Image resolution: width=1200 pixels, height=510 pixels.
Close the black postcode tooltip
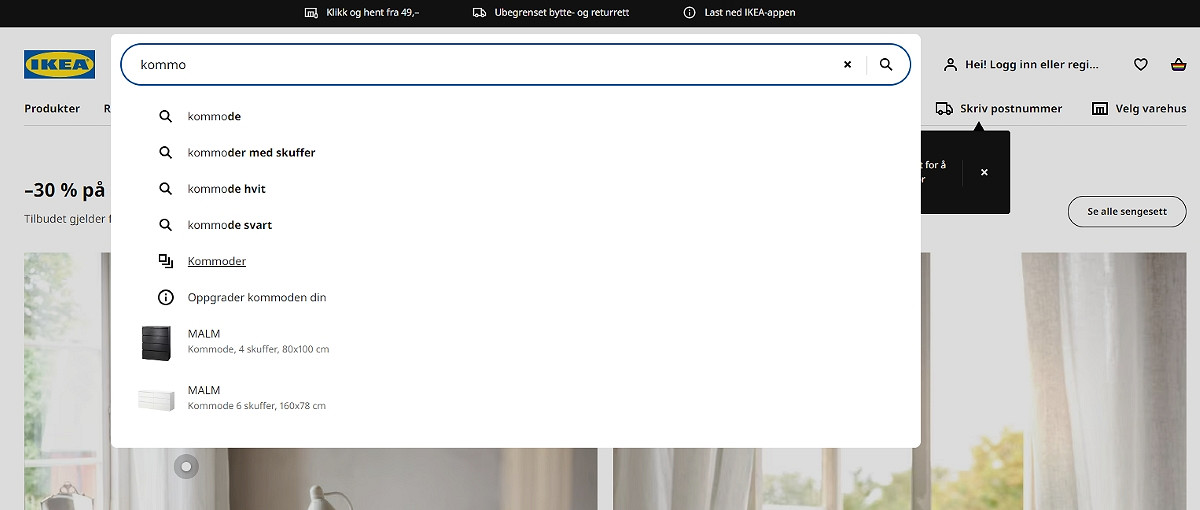tap(984, 172)
